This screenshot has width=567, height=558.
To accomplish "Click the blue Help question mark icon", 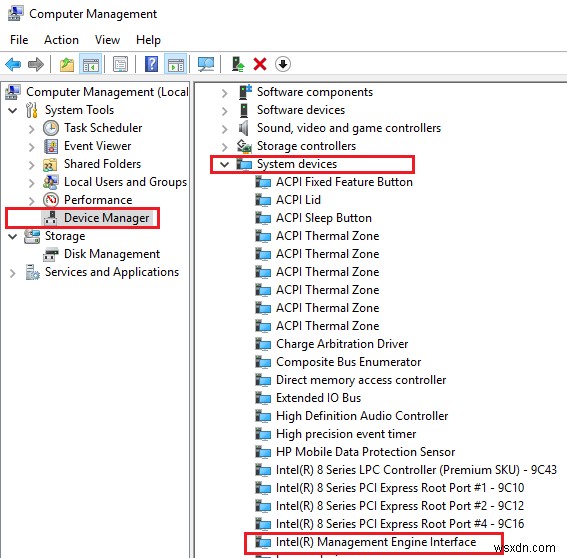I will pyautogui.click(x=151, y=64).
